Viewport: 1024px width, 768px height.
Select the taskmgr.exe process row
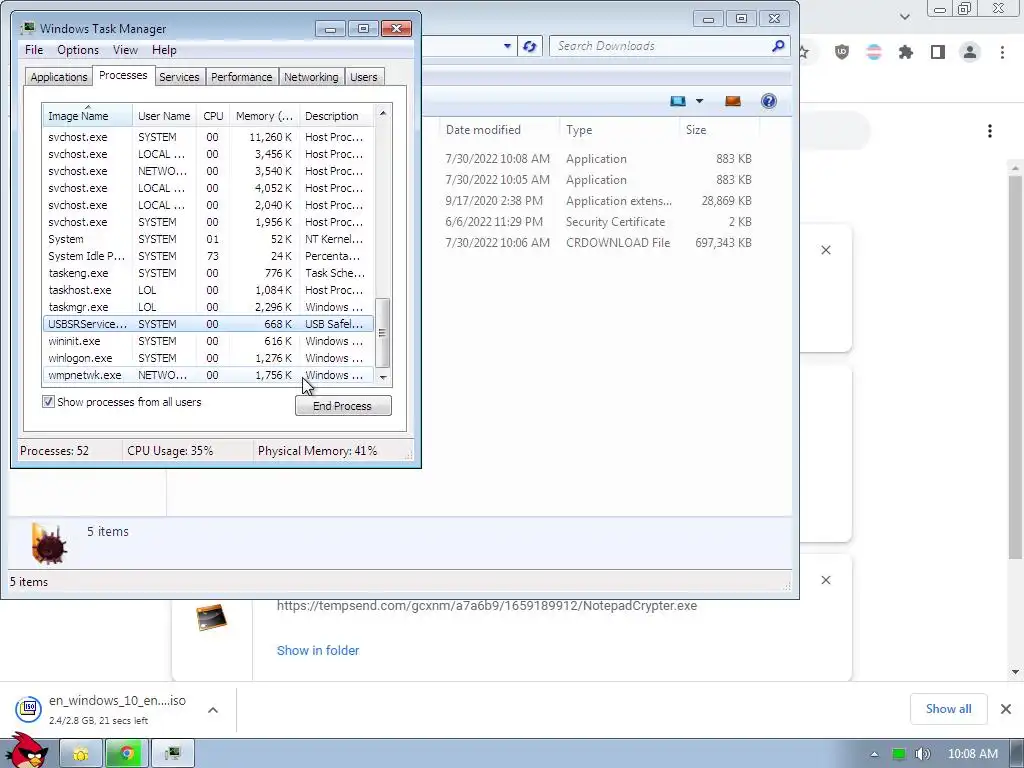point(208,307)
